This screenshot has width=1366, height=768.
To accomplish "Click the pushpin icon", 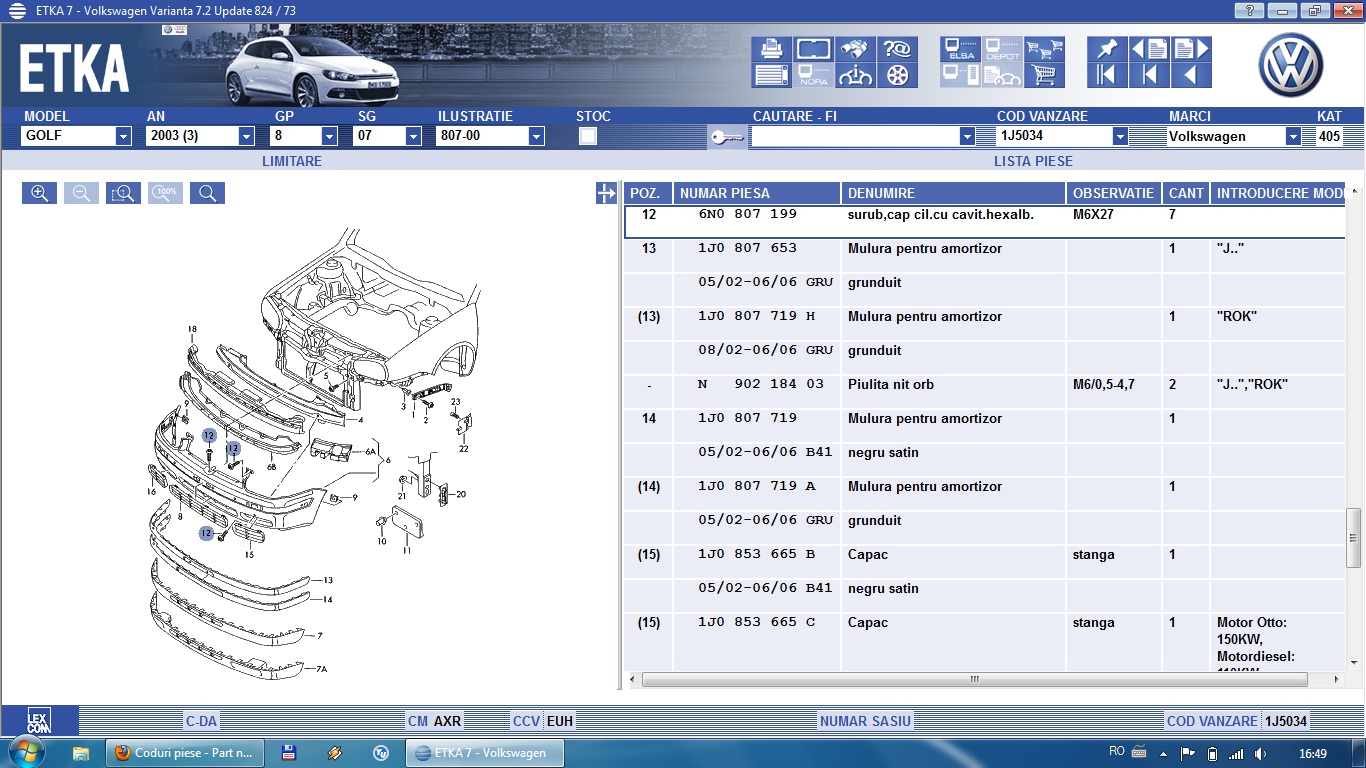I will (1107, 49).
